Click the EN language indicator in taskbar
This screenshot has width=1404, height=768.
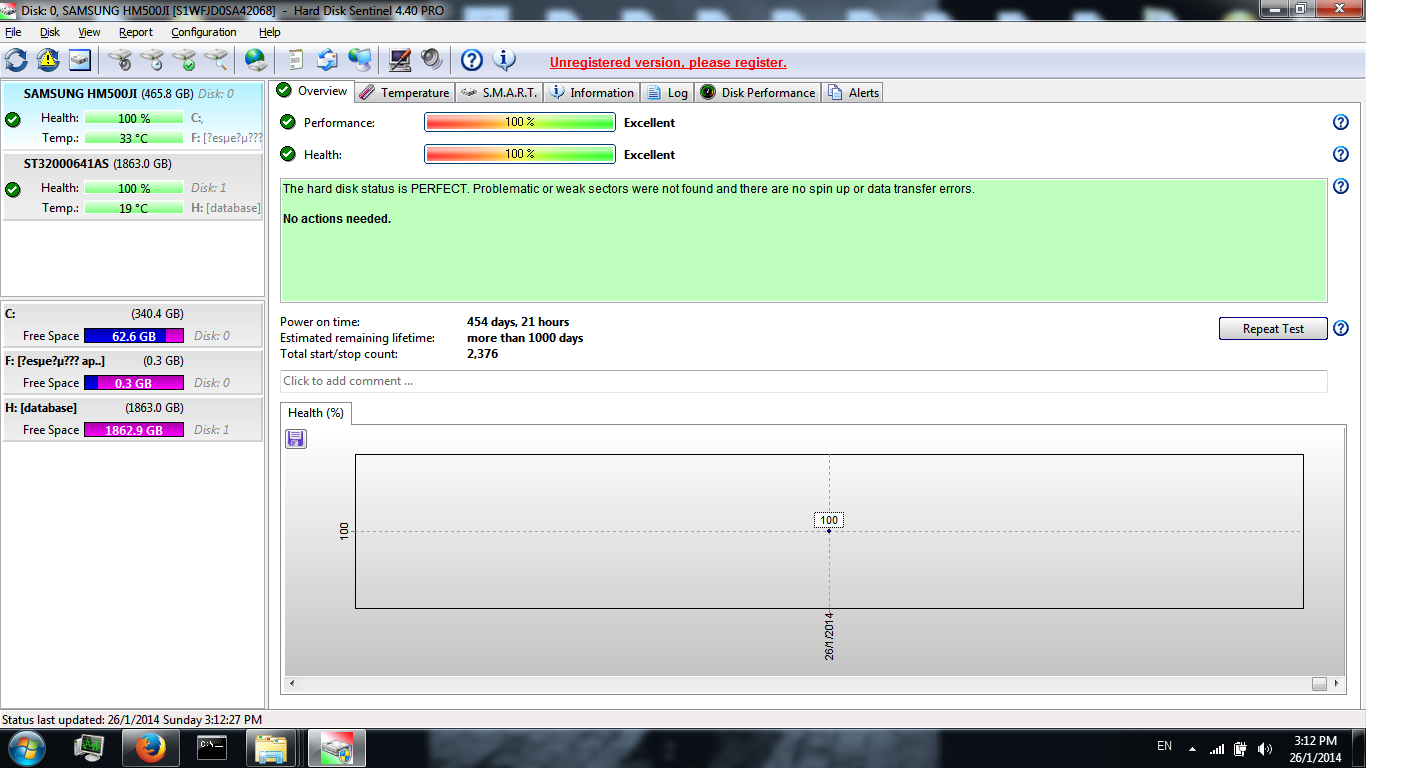pyautogui.click(x=1164, y=746)
